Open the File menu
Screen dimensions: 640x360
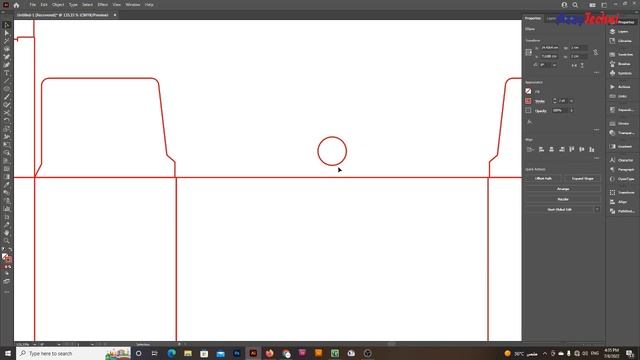click(32, 4)
